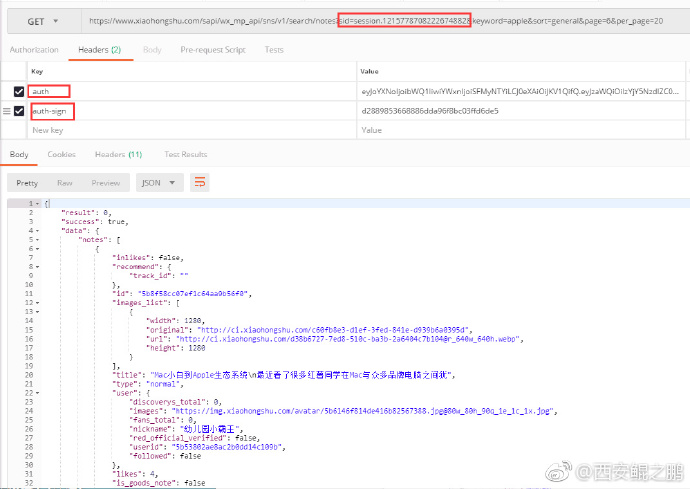690x489 pixels.
Task: Select the request Headers (2) tab
Action: pyautogui.click(x=99, y=50)
